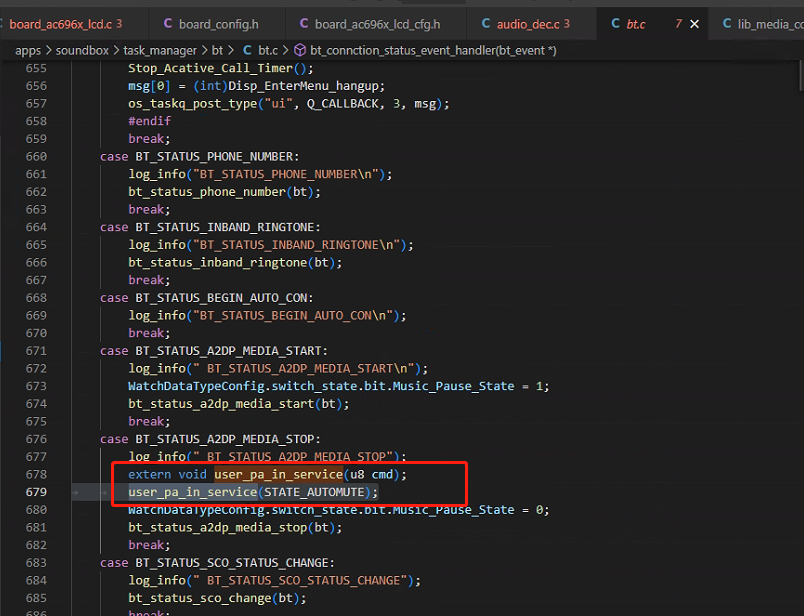804x616 pixels.
Task: Click BT_STATUS_PHONE_NUMBER case label on line 660
Action: (x=214, y=156)
